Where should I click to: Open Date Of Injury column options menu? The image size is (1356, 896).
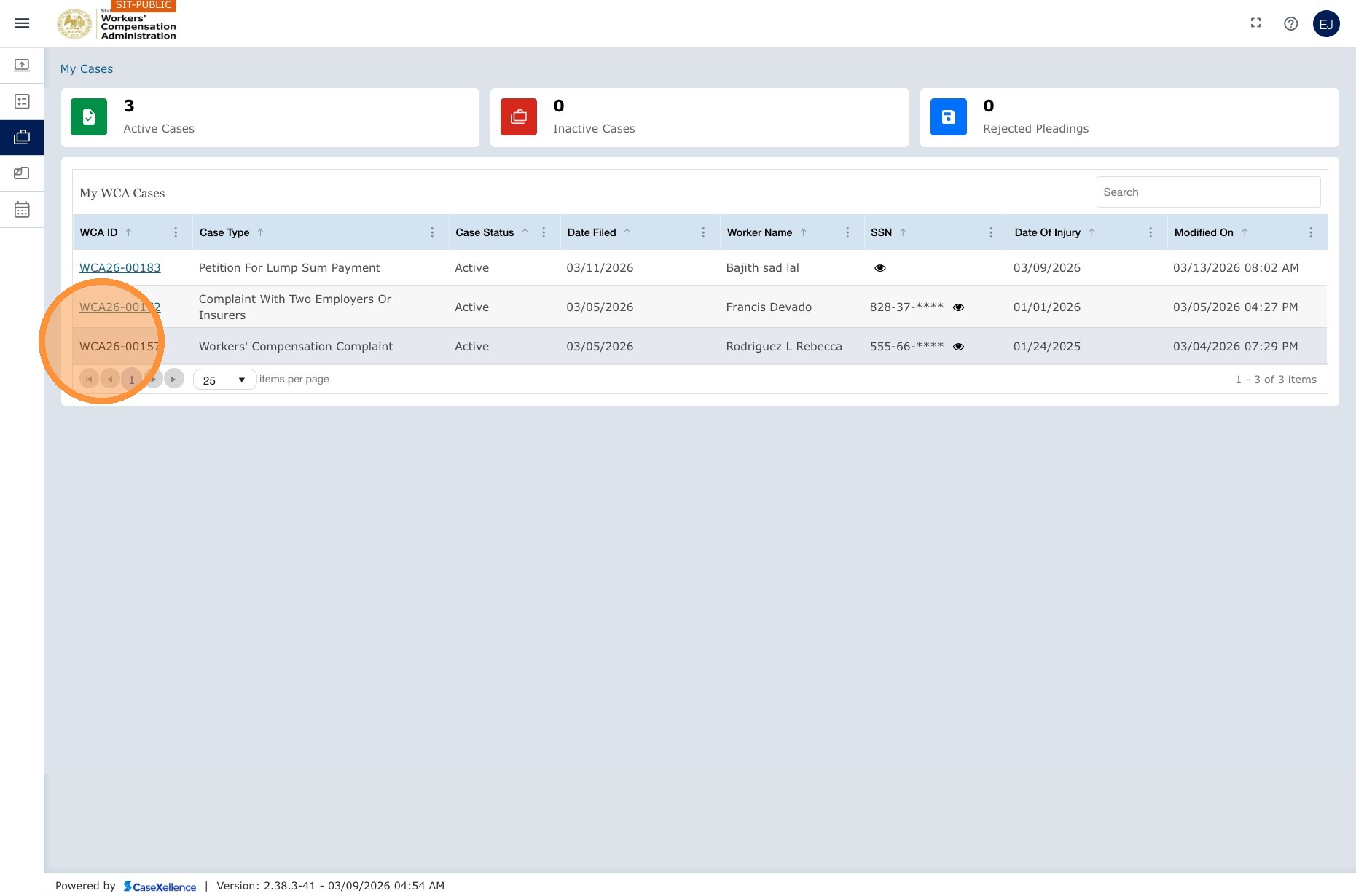(x=1151, y=232)
